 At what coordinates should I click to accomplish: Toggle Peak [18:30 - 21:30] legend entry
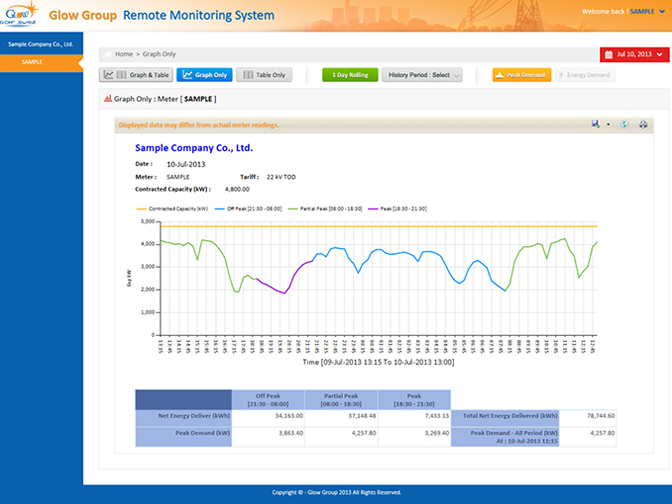(x=397, y=209)
